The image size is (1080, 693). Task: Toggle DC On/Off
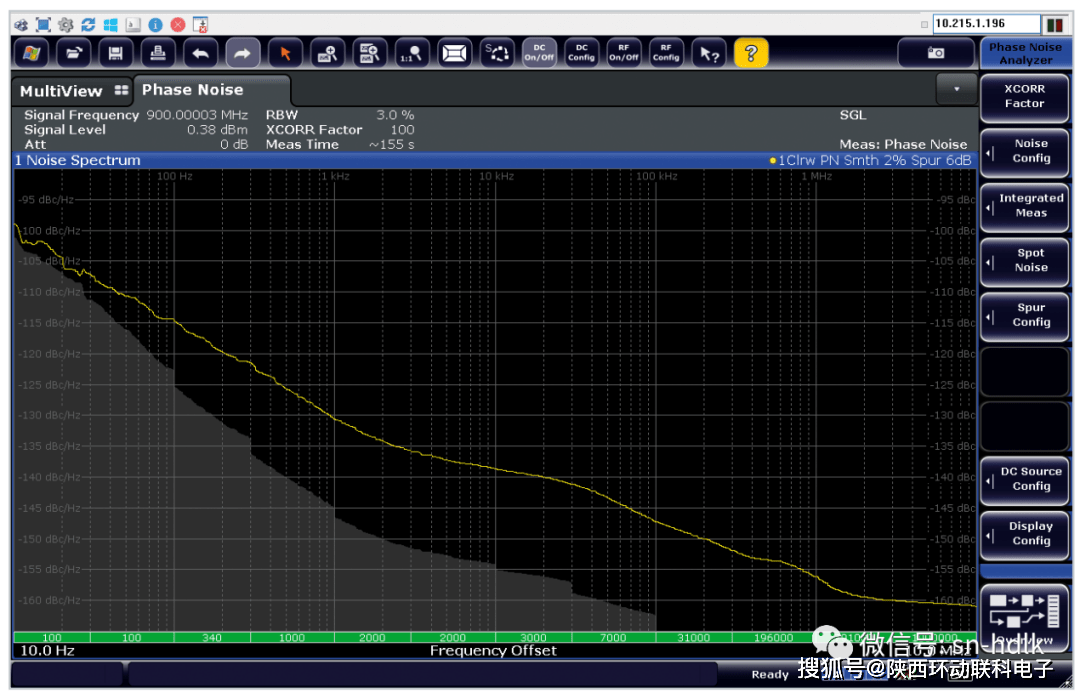pos(539,53)
